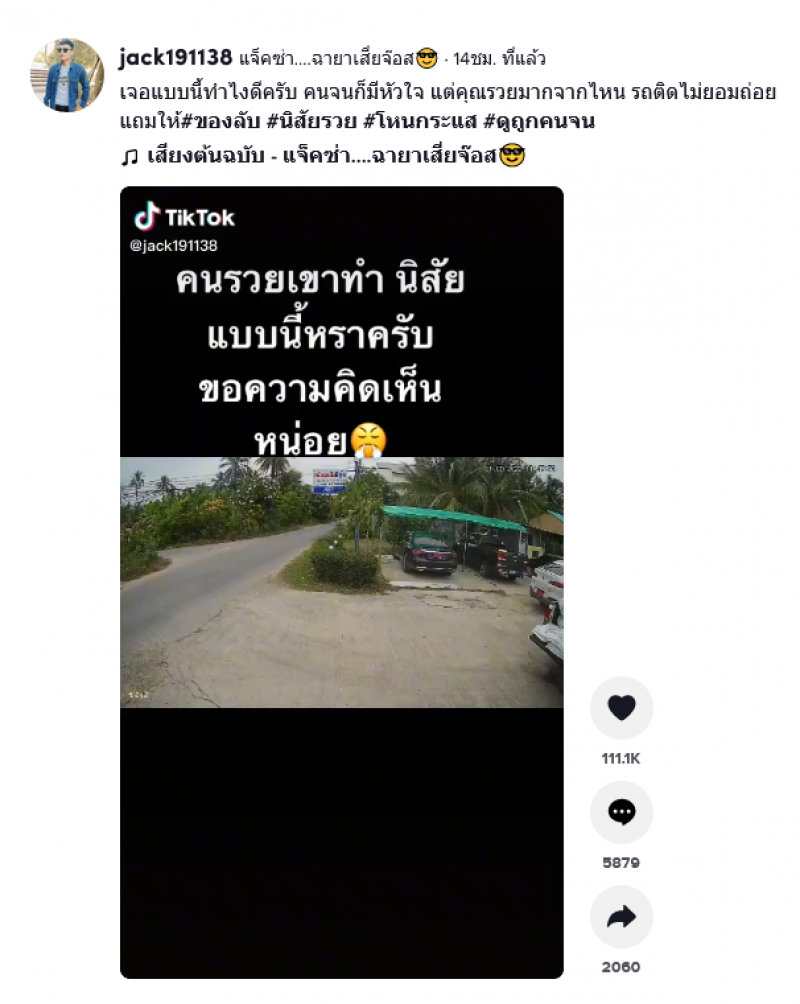800x1004 pixels.
Task: Click the 14ชม. ที่แล้ว timestamp
Action: tap(499, 59)
